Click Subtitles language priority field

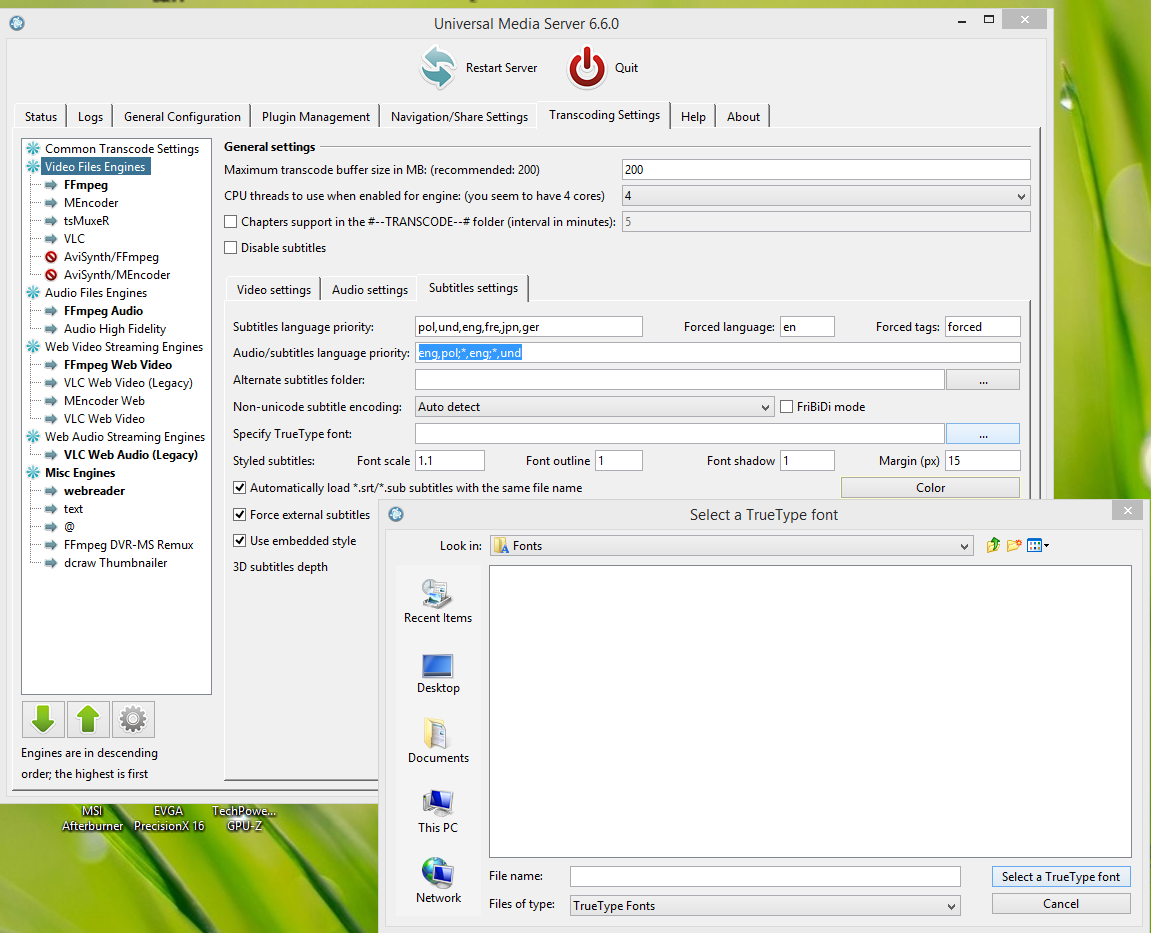tap(529, 327)
